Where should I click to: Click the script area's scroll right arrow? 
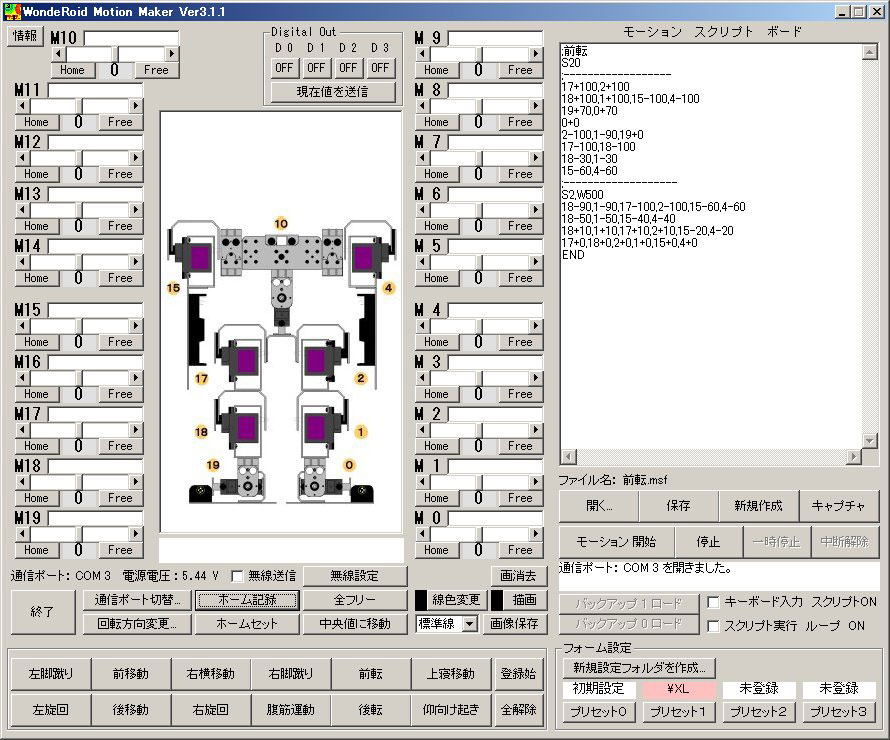point(854,456)
